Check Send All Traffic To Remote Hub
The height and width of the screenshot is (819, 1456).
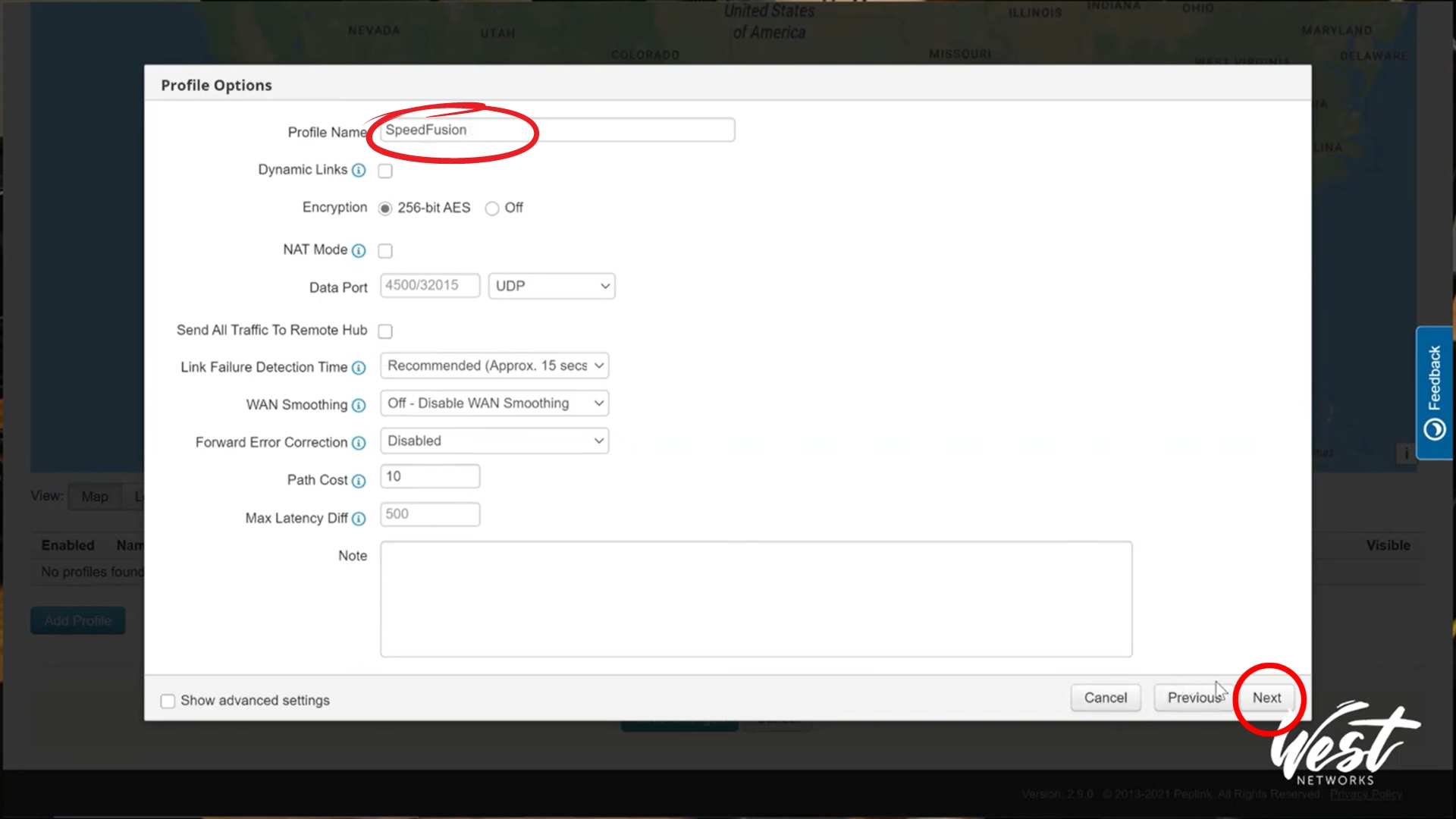pos(385,331)
